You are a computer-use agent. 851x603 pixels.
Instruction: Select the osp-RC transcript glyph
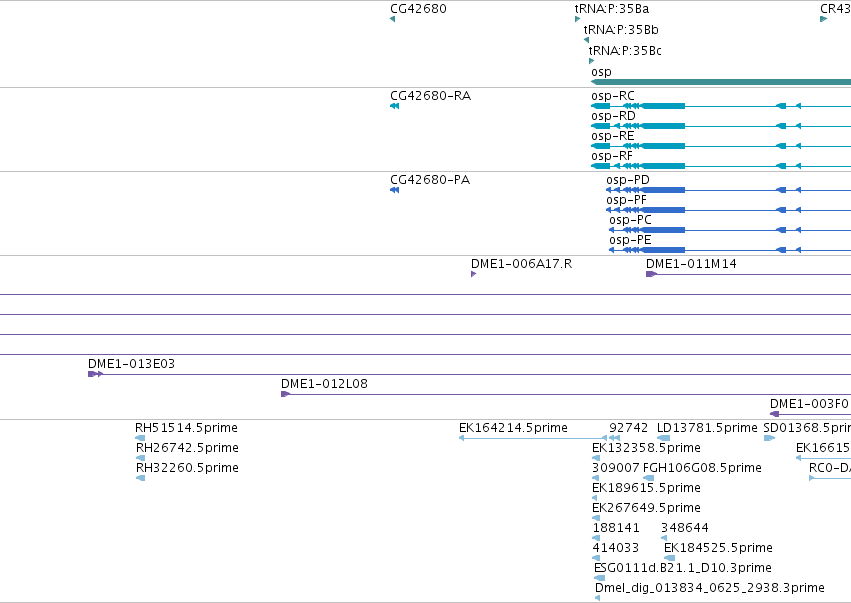coord(721,106)
